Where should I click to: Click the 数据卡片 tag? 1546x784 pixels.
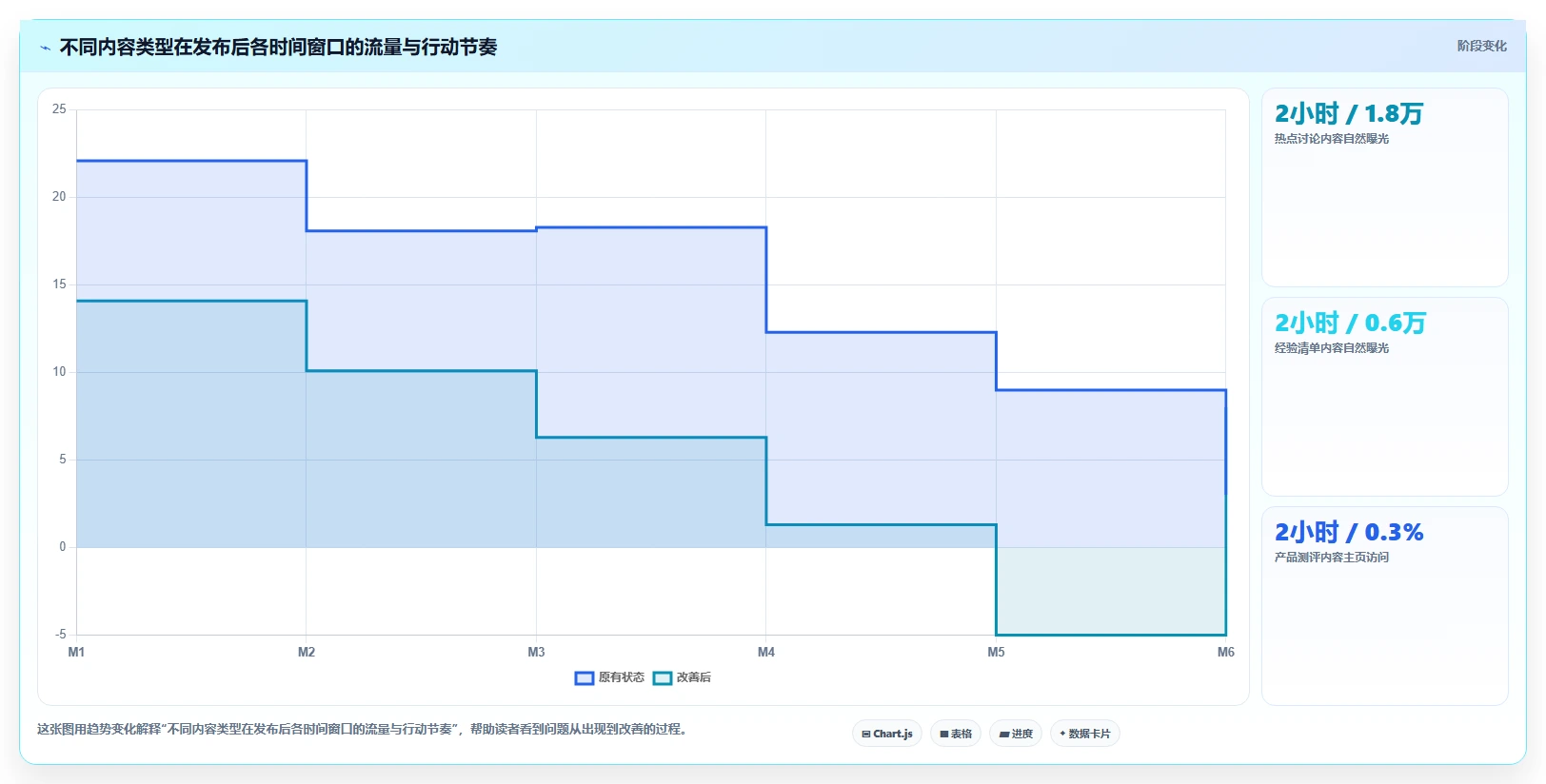[1085, 734]
